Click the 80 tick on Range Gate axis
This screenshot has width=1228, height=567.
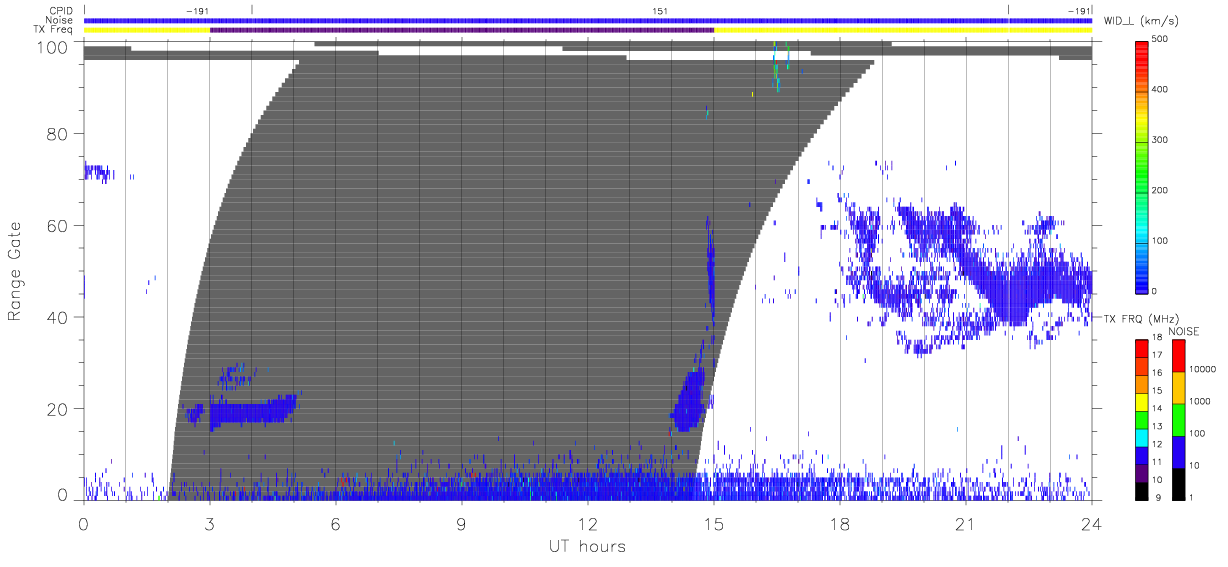click(x=57, y=133)
